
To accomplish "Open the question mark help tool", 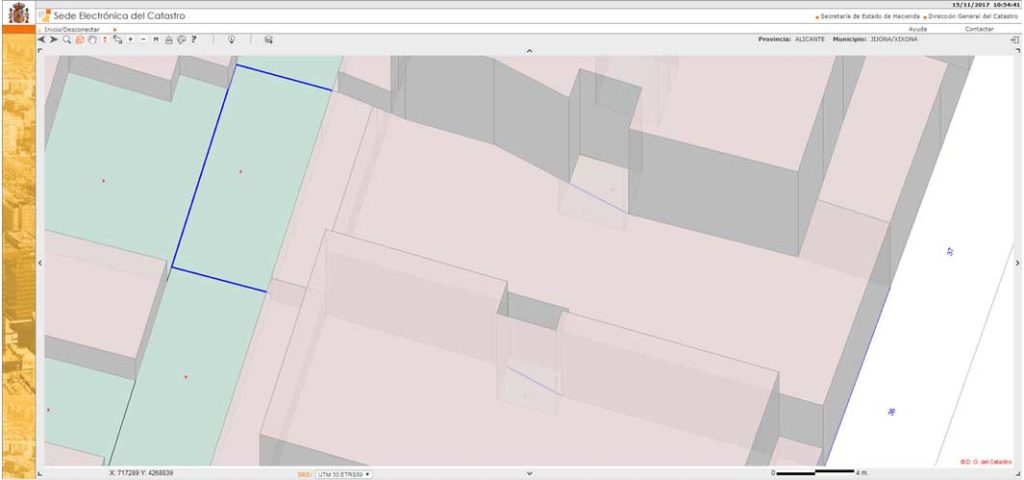I will 193,39.
